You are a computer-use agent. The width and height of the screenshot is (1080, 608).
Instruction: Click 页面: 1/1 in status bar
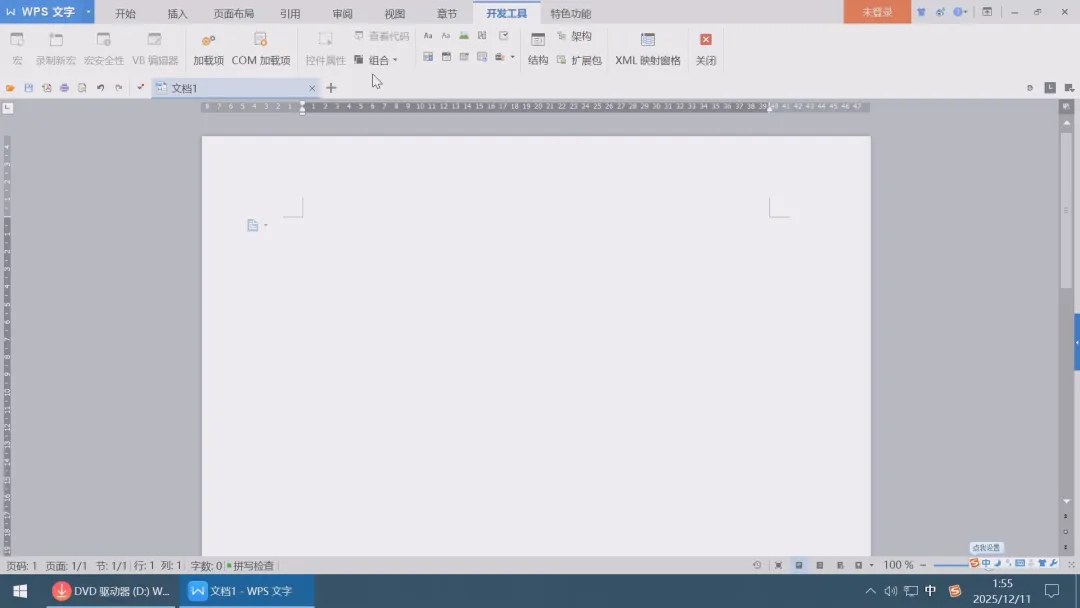pos(66,565)
